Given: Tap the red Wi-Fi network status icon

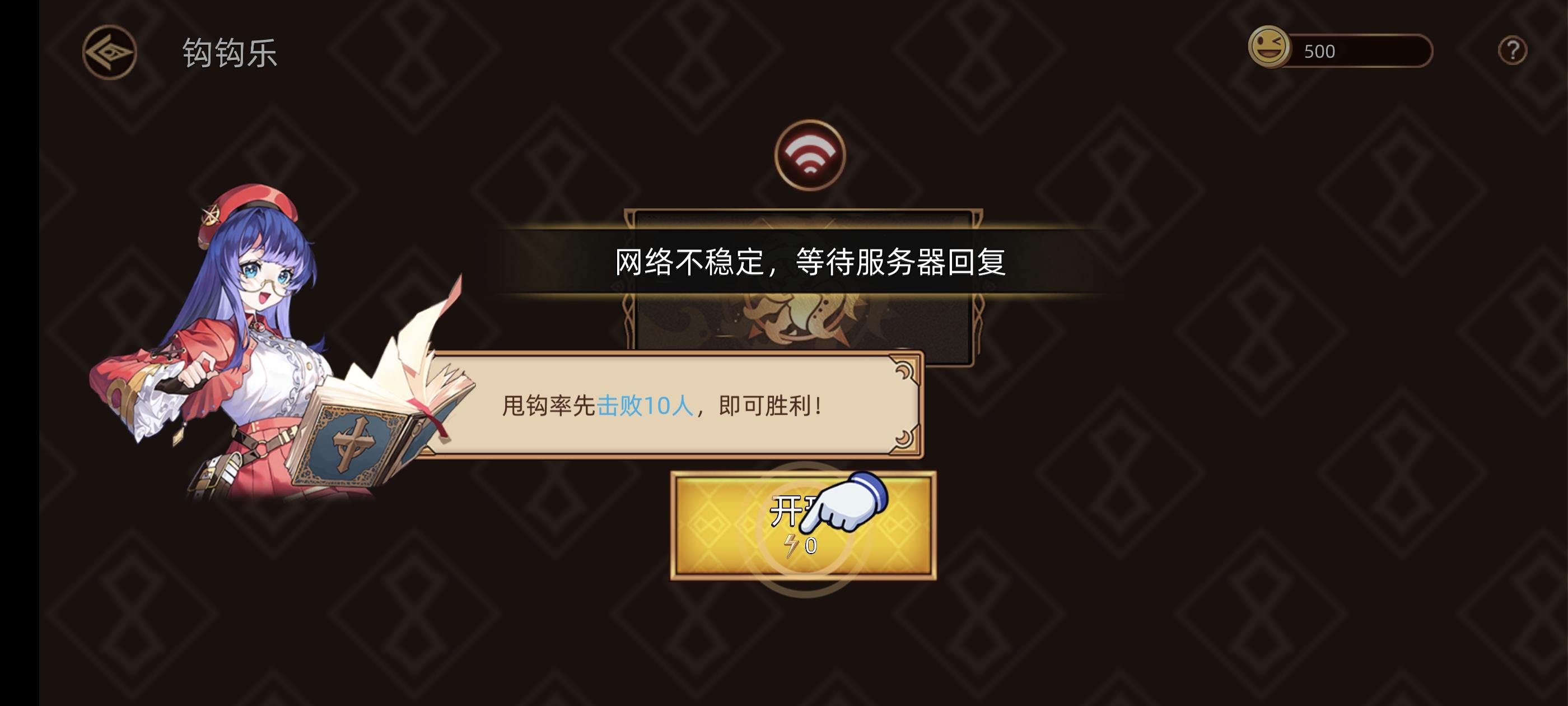Looking at the screenshot, I should pyautogui.click(x=810, y=155).
